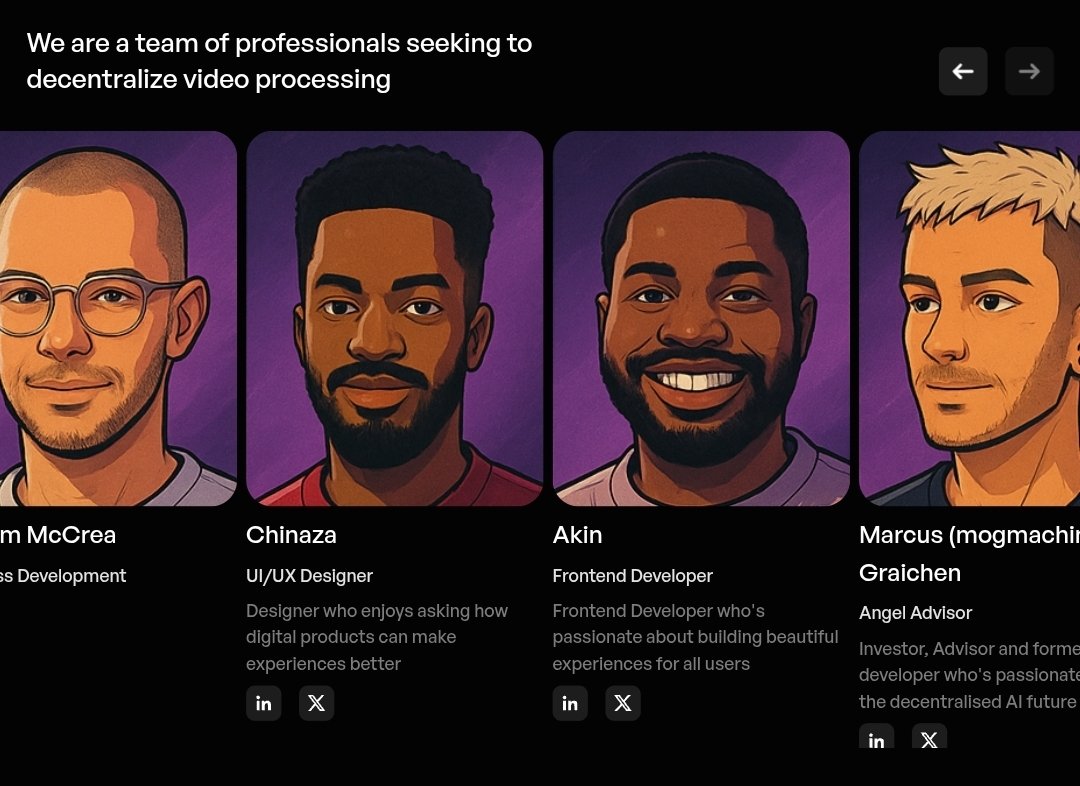Open Marcus Graichen's X icon
This screenshot has height=786, width=1080.
929,736
